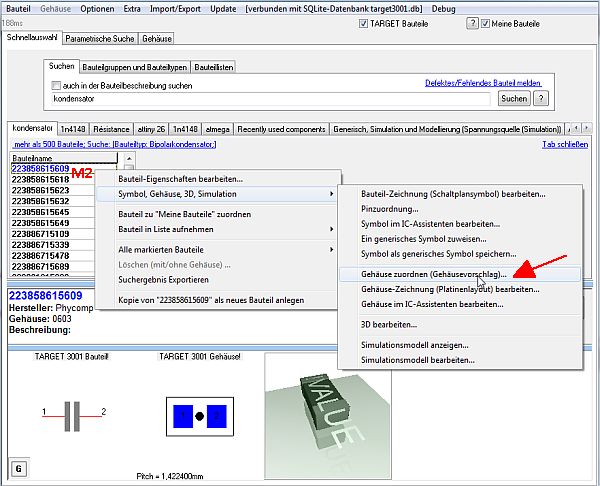Select 3D bearbeiten in the submenu
The width and height of the screenshot is (600, 486).
tap(390, 324)
